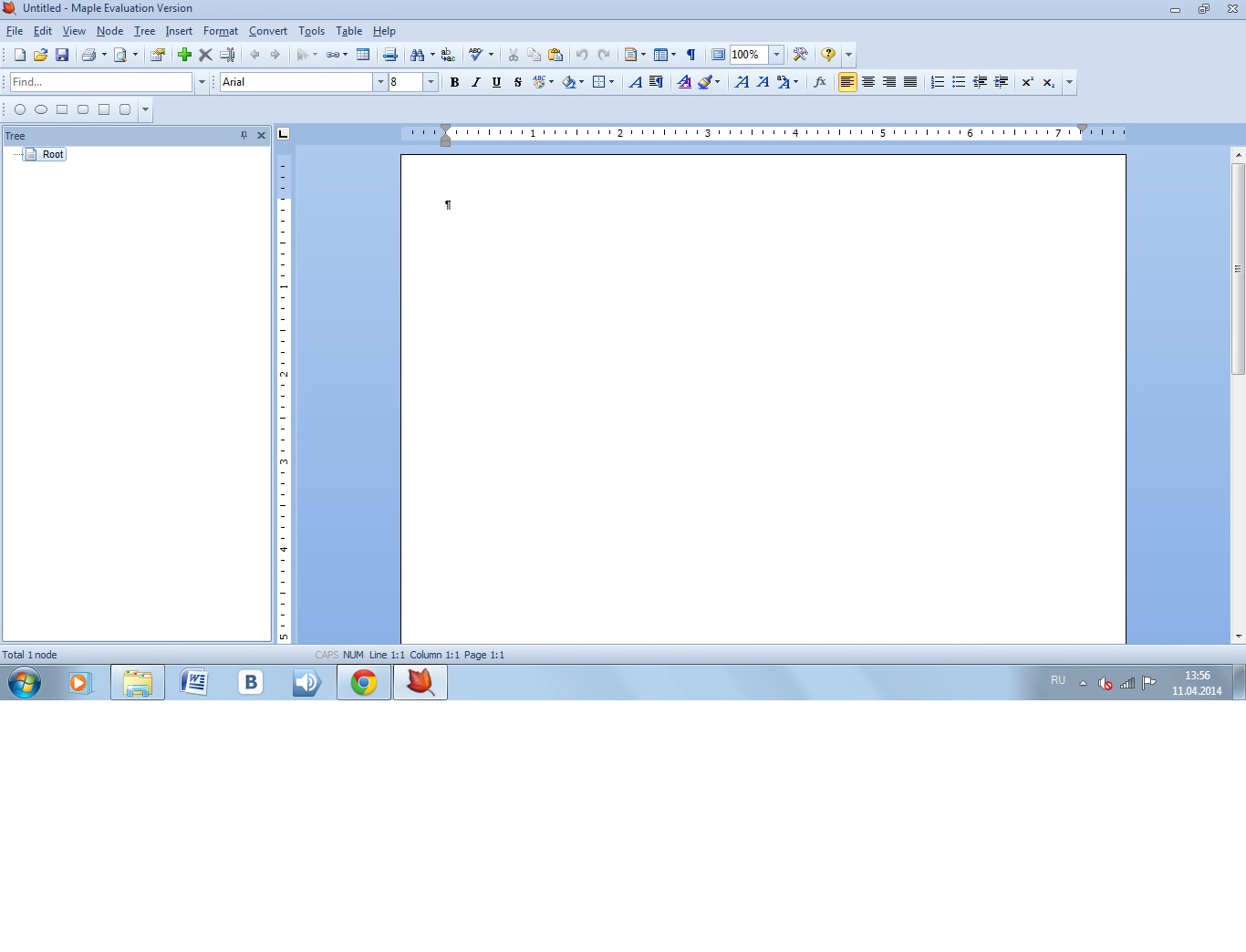Screen dimensions: 1246x952
Task: Select the Root node in tree
Action: tap(53, 154)
